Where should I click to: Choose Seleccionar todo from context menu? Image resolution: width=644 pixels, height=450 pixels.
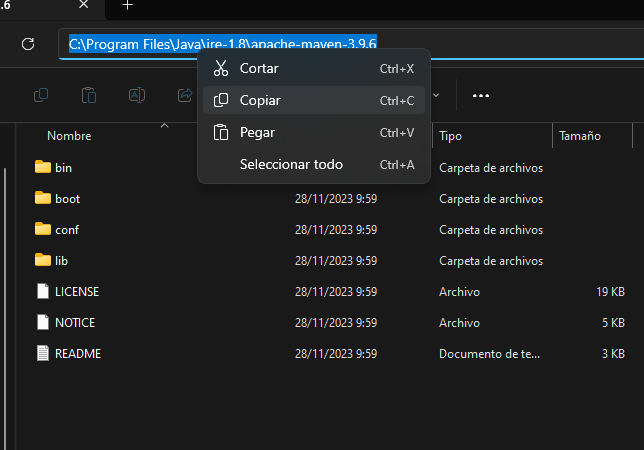314,164
